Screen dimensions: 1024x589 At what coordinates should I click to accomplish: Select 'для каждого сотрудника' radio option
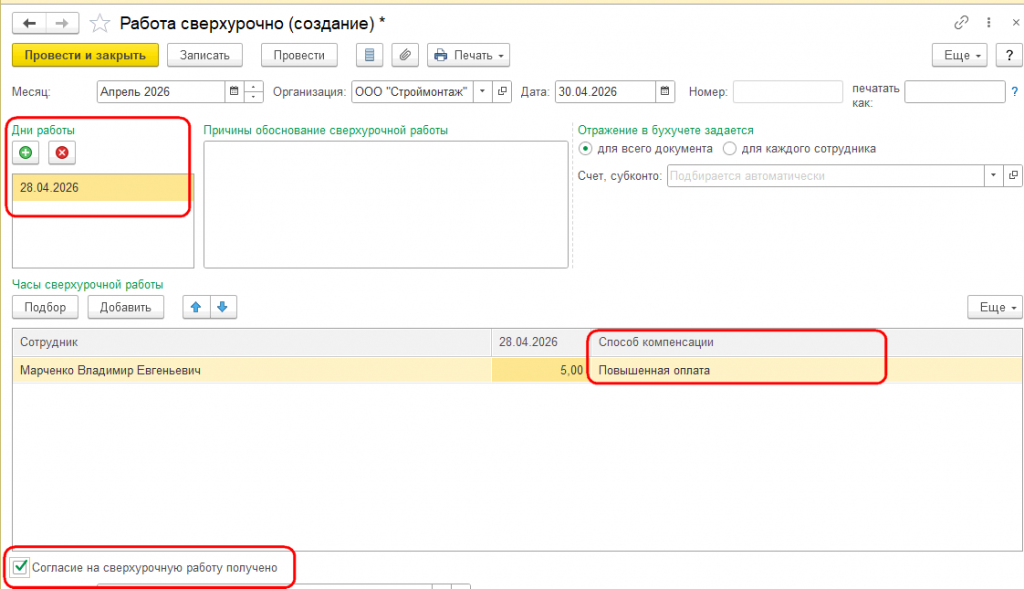click(729, 149)
